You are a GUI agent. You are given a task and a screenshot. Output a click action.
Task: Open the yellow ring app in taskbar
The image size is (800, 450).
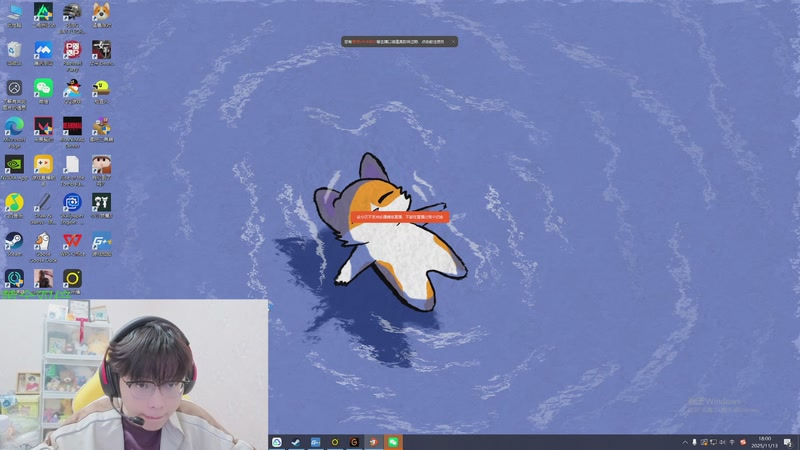click(x=335, y=442)
